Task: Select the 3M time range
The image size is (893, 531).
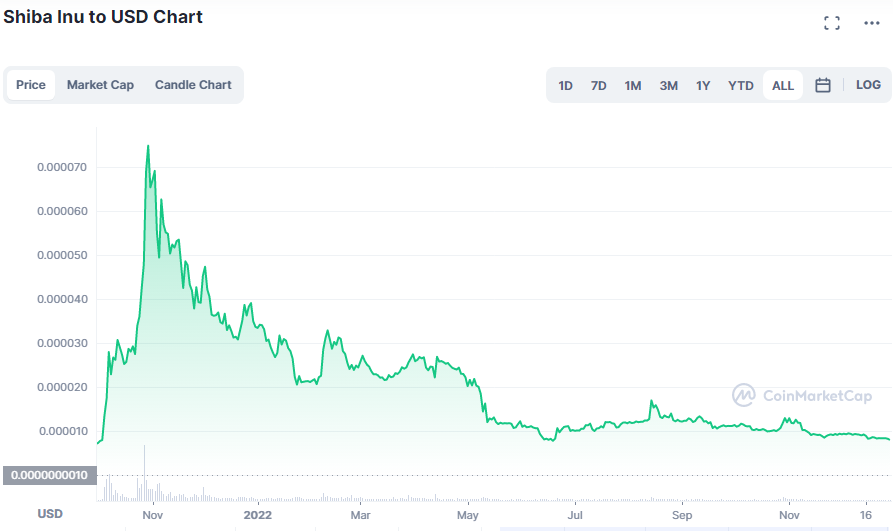Action: 668,86
